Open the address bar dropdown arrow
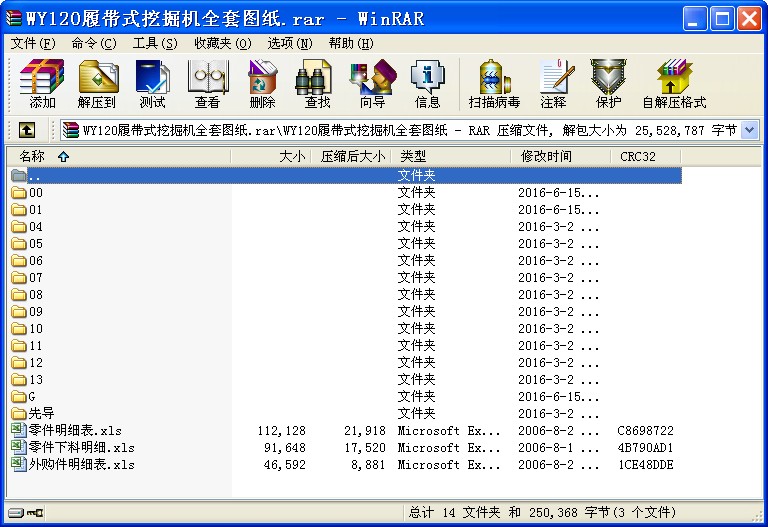This screenshot has height=527, width=768. tap(750, 130)
